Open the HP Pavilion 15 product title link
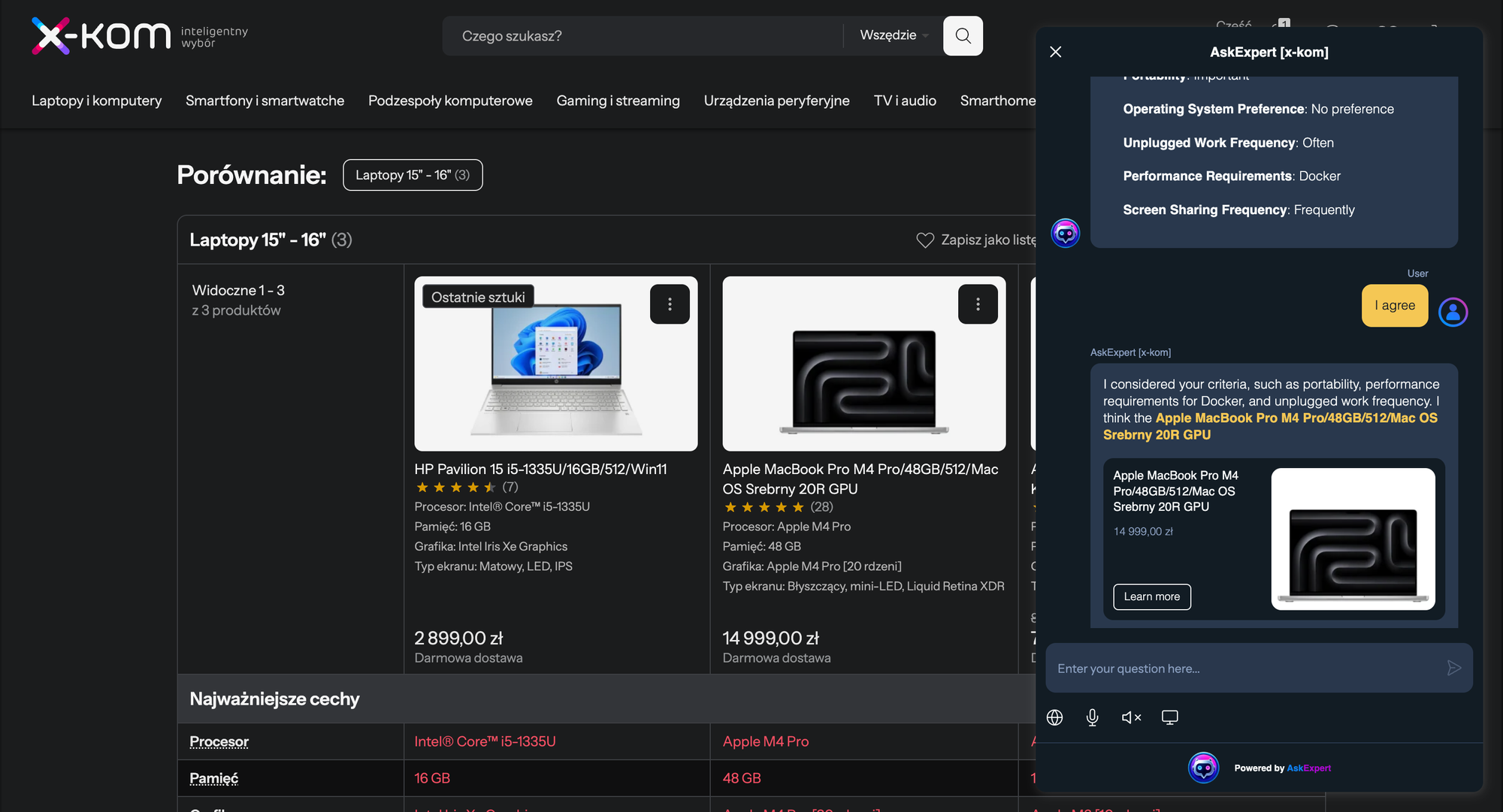The image size is (1503, 812). 541,469
